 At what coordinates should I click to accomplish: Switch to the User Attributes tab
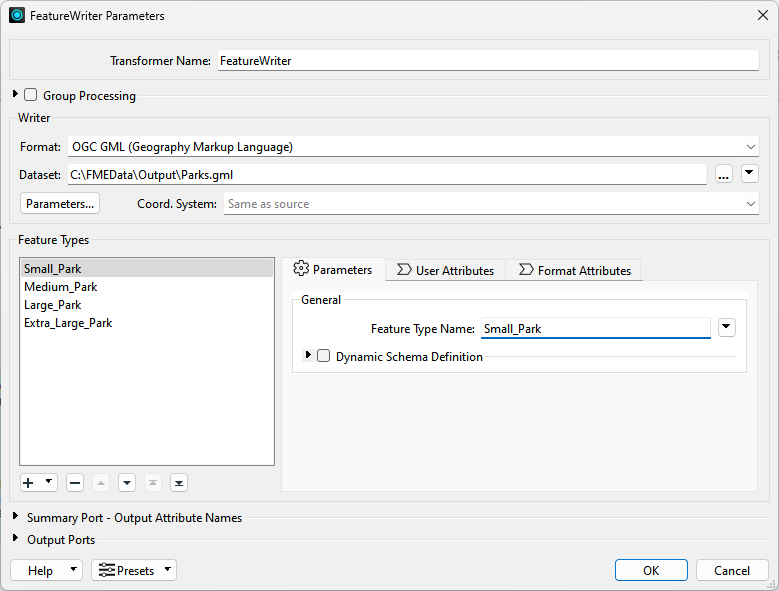point(446,271)
